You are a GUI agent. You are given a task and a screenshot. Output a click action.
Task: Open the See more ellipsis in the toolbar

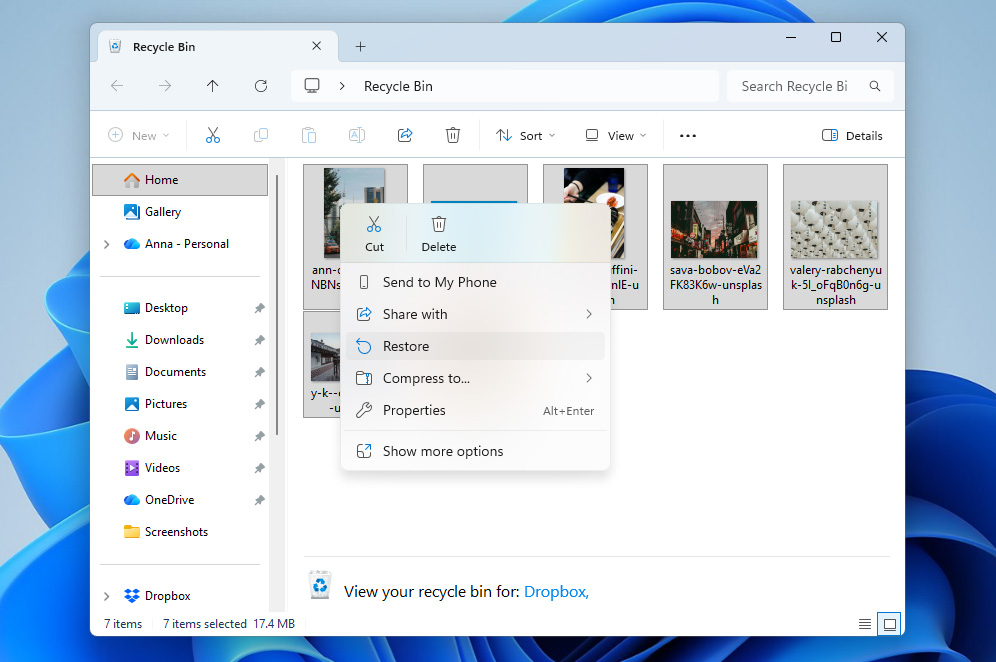click(x=687, y=135)
